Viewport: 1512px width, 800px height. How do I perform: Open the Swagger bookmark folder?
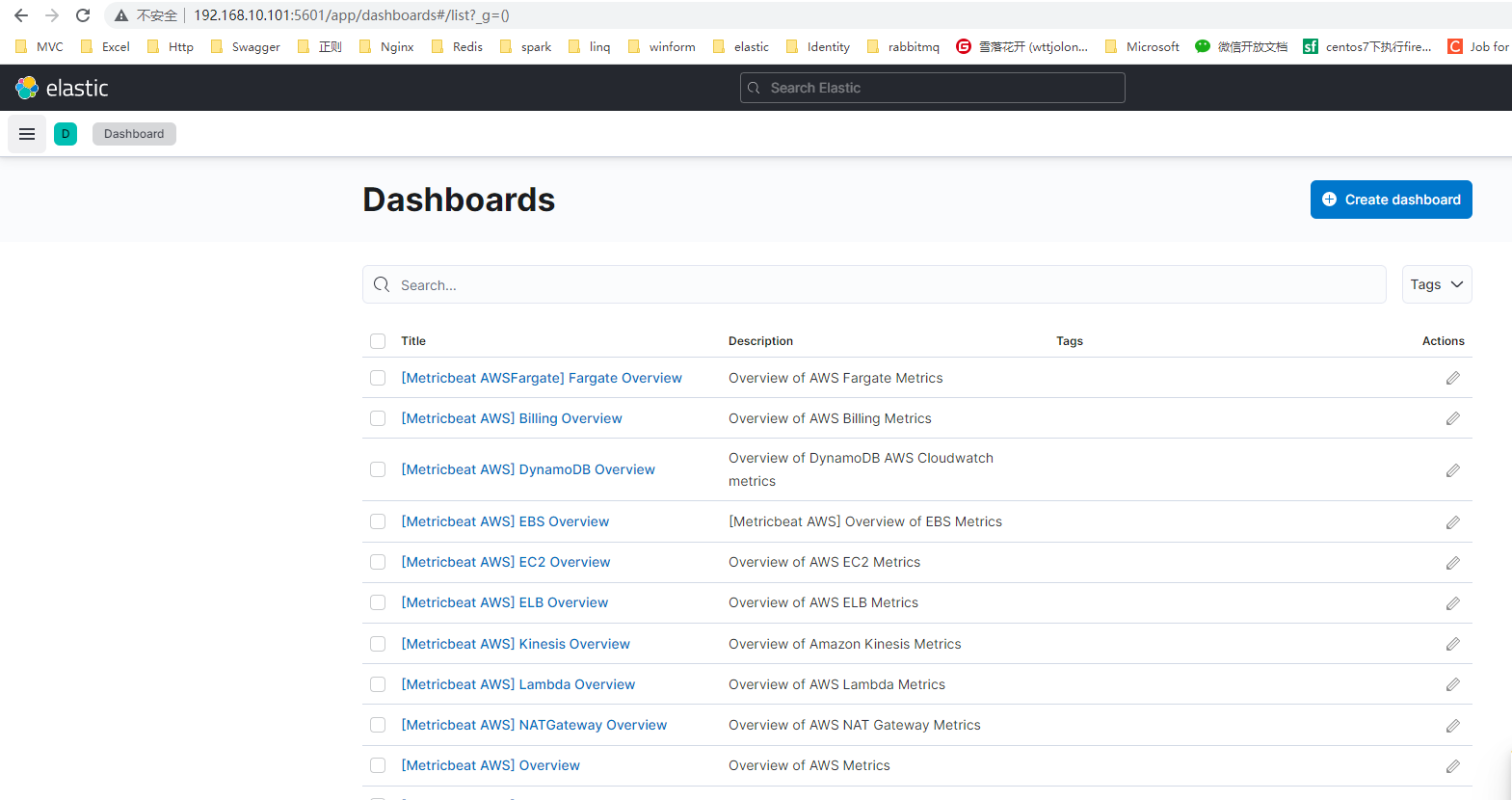coord(246,46)
